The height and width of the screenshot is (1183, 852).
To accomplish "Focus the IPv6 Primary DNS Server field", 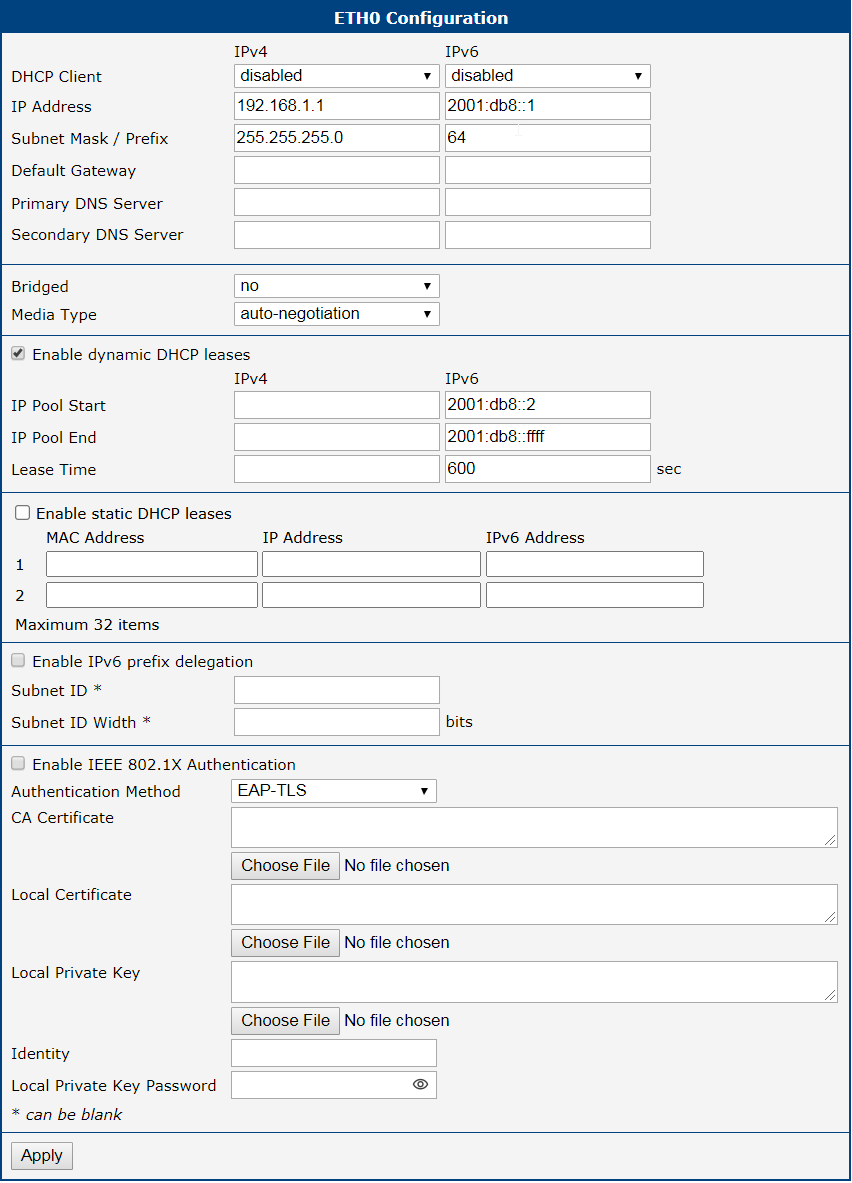I will [x=548, y=202].
